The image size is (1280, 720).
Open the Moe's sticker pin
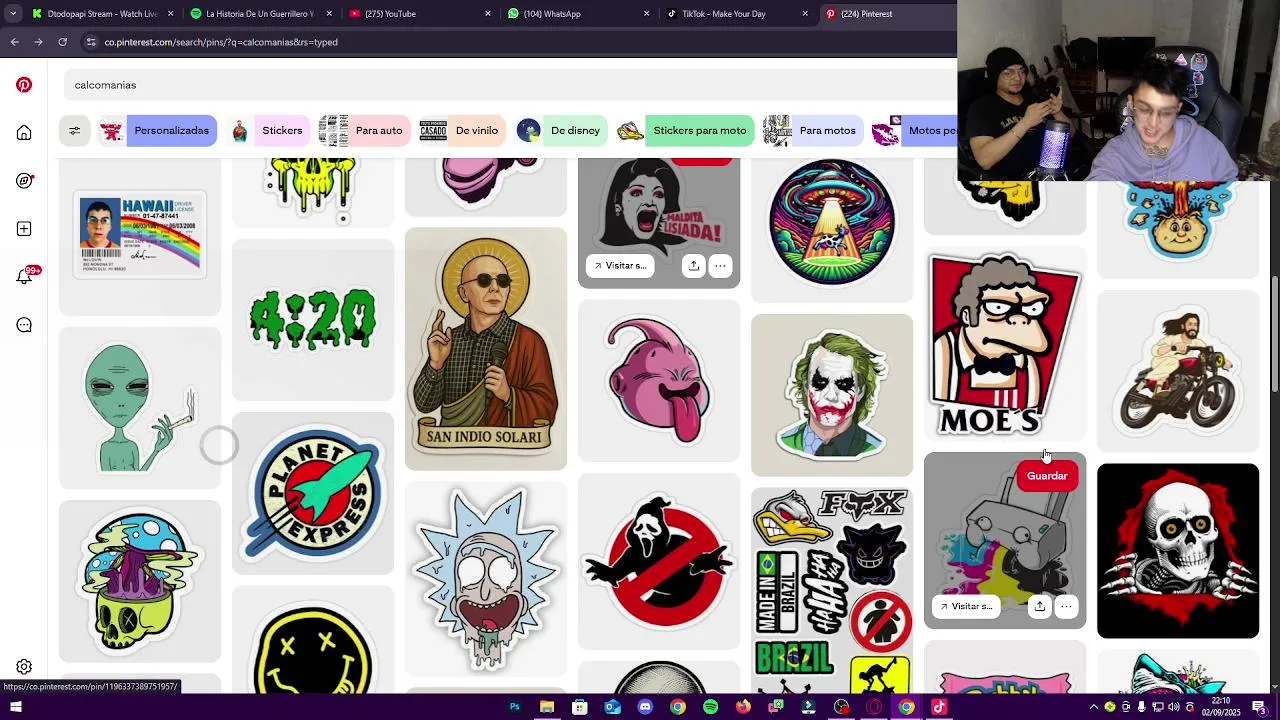pyautogui.click(x=1005, y=343)
